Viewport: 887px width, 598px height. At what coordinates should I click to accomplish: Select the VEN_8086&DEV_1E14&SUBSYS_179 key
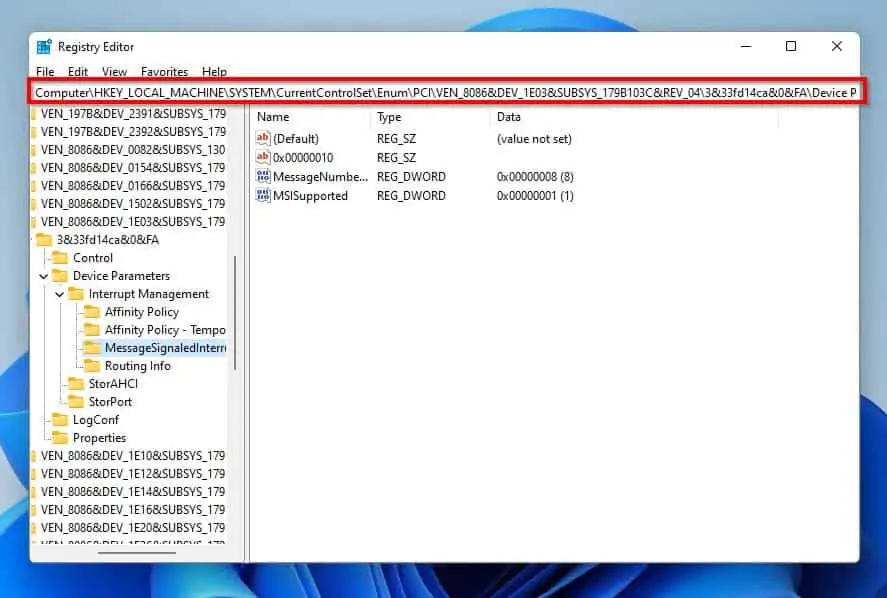134,492
